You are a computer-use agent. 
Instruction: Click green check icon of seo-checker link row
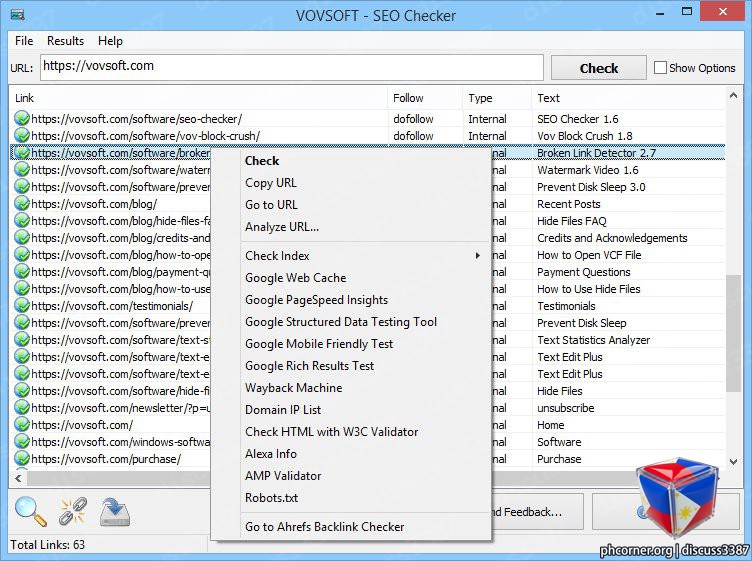(22, 118)
